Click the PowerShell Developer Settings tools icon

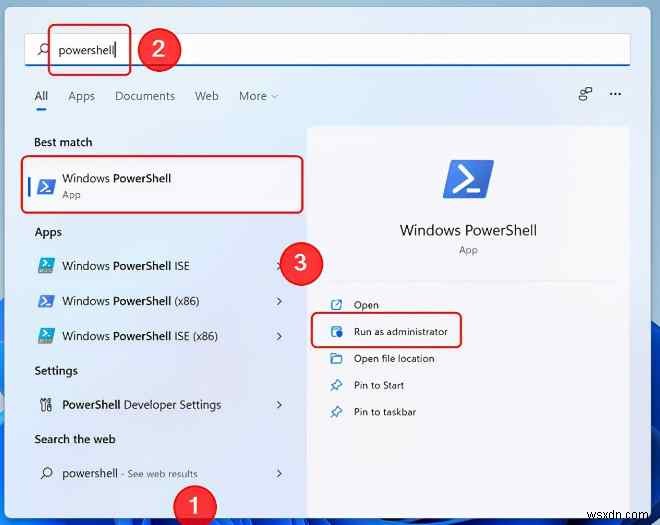click(46, 405)
